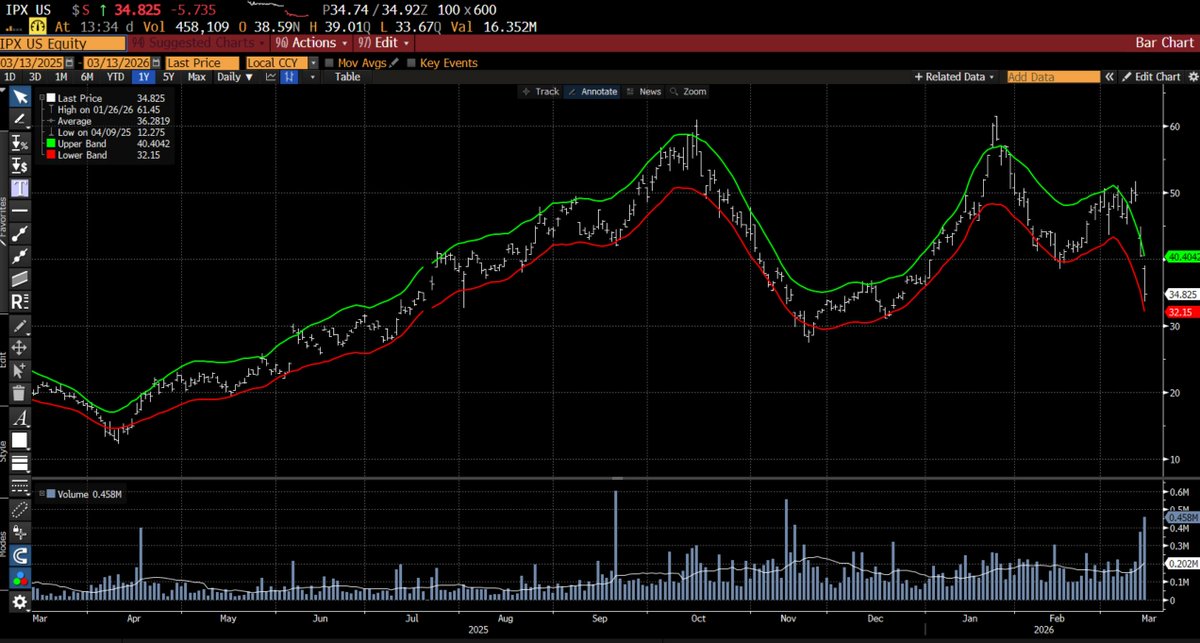Select the 1D range tab

10,77
